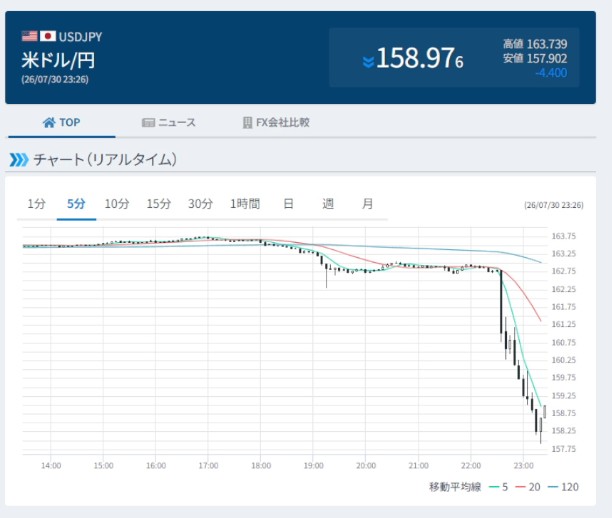Click the building icon beside FX会社比較
612x518 pixels.
[247, 123]
